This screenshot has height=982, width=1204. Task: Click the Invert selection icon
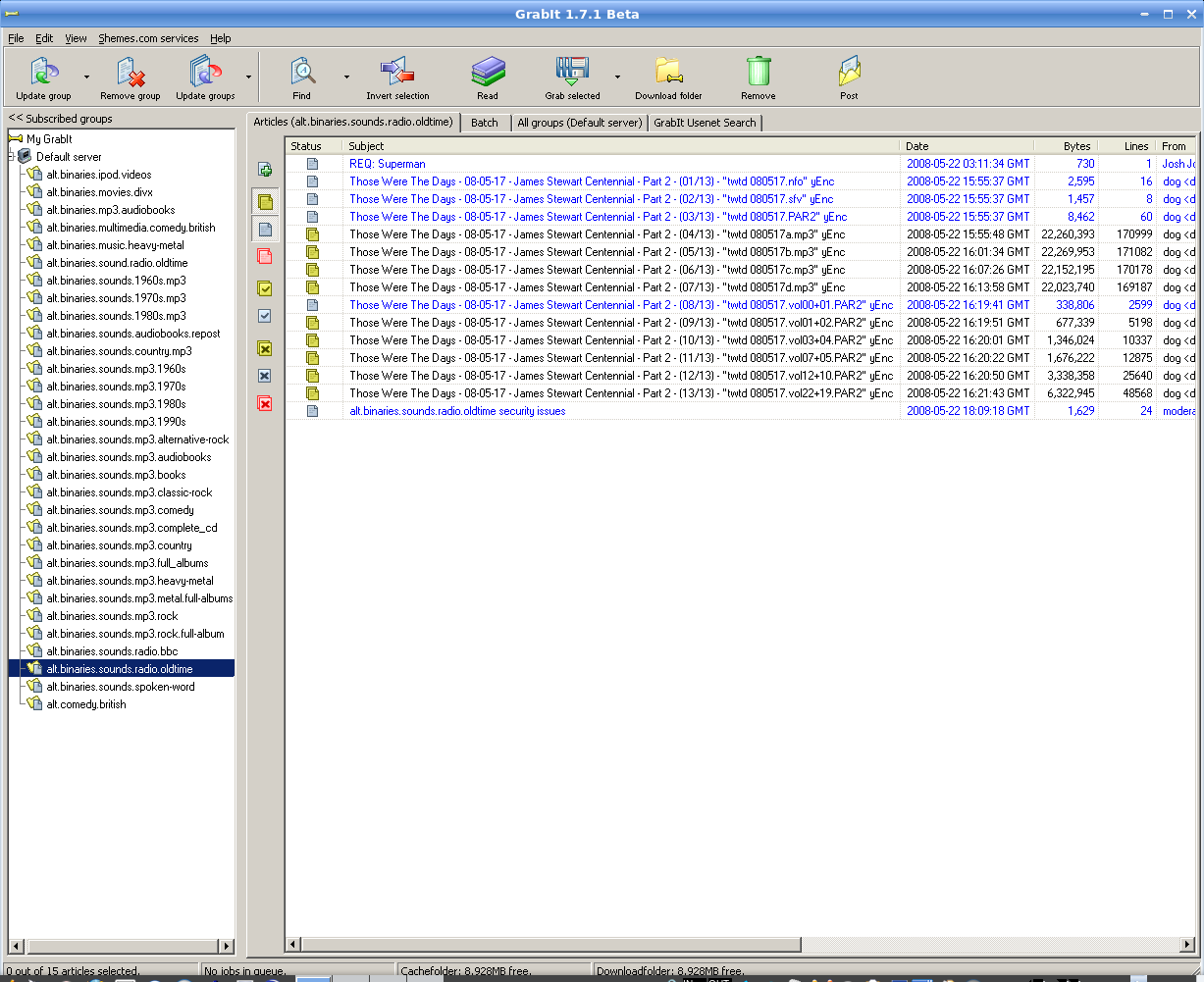pyautogui.click(x=397, y=72)
